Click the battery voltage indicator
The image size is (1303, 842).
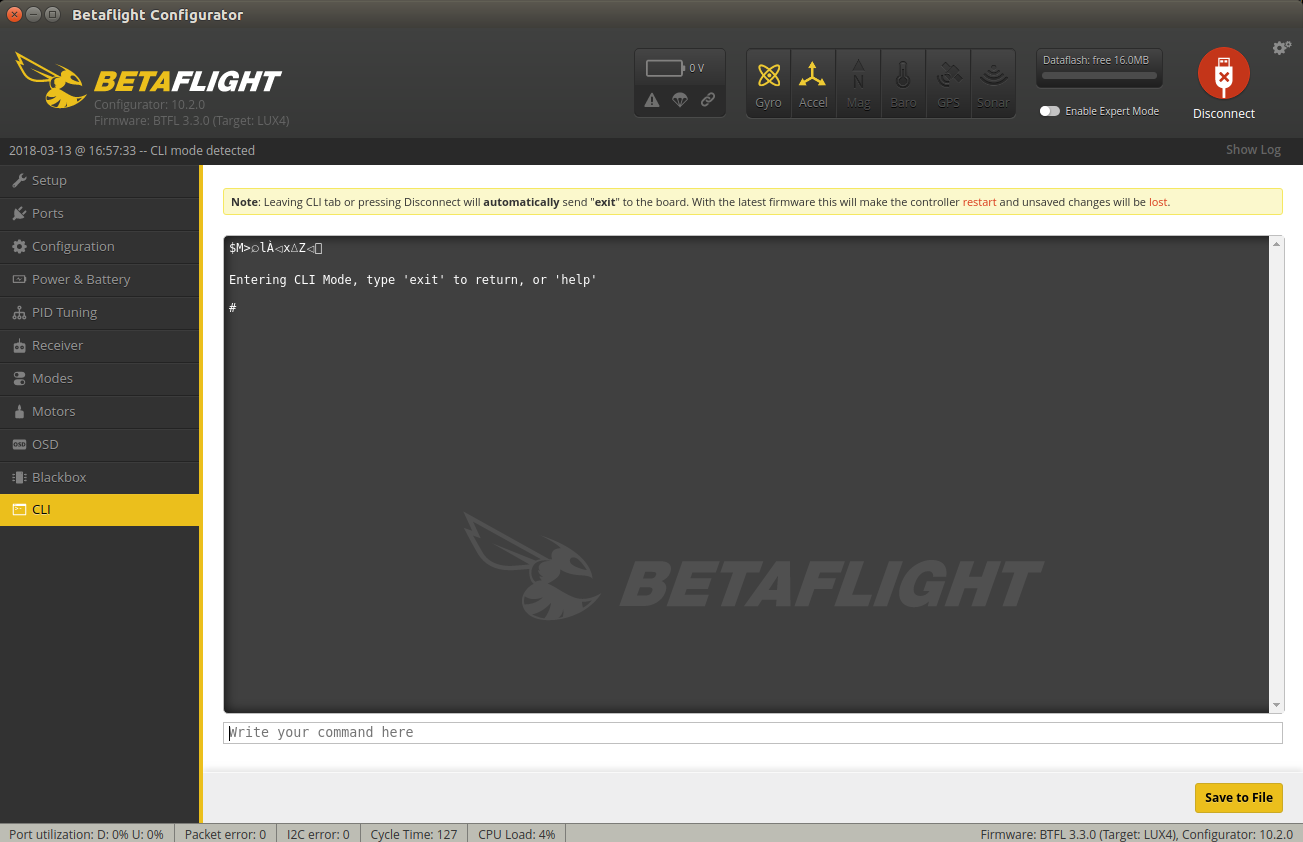(x=675, y=68)
